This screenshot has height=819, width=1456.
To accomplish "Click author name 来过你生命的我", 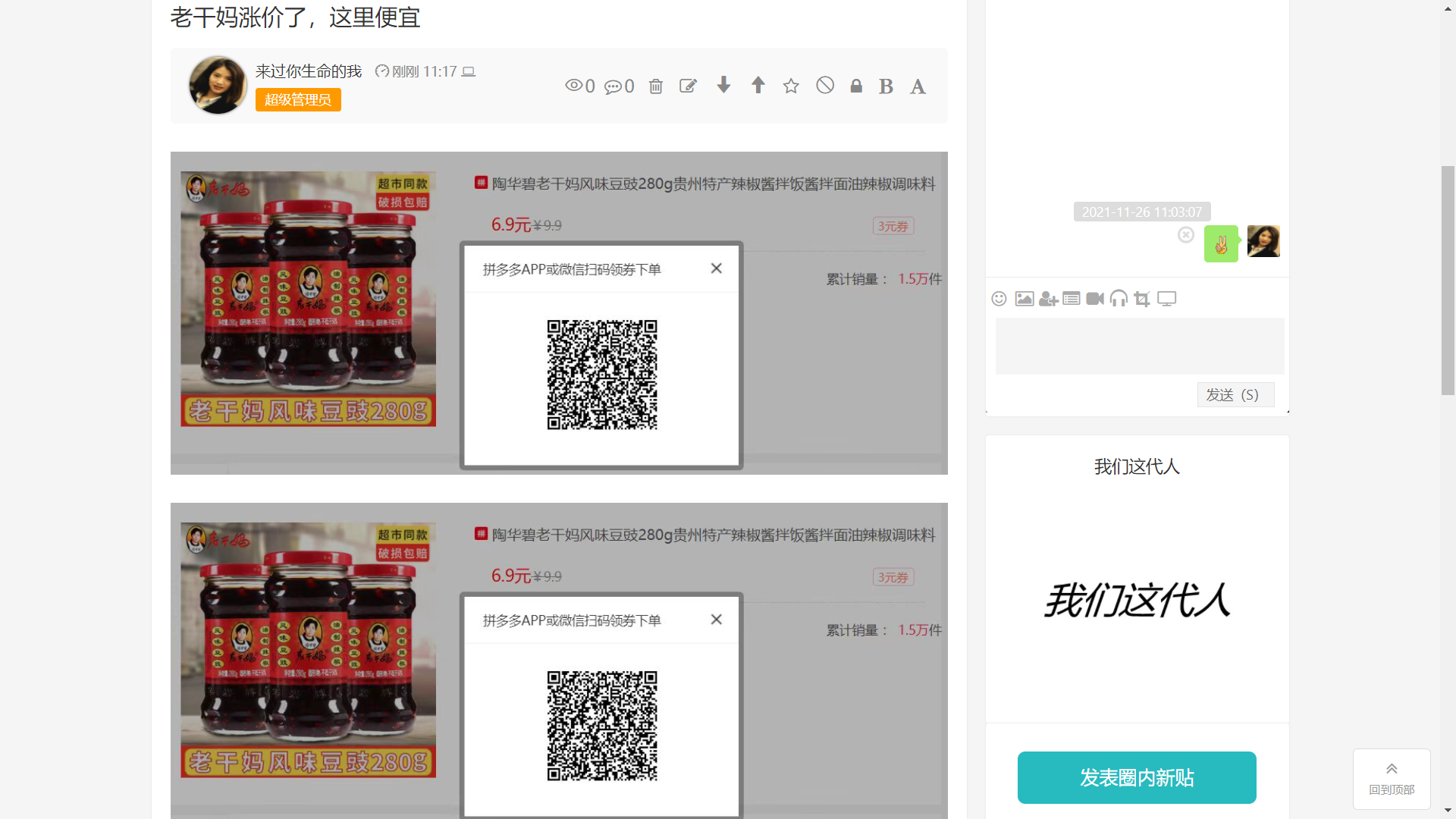I will 309,71.
